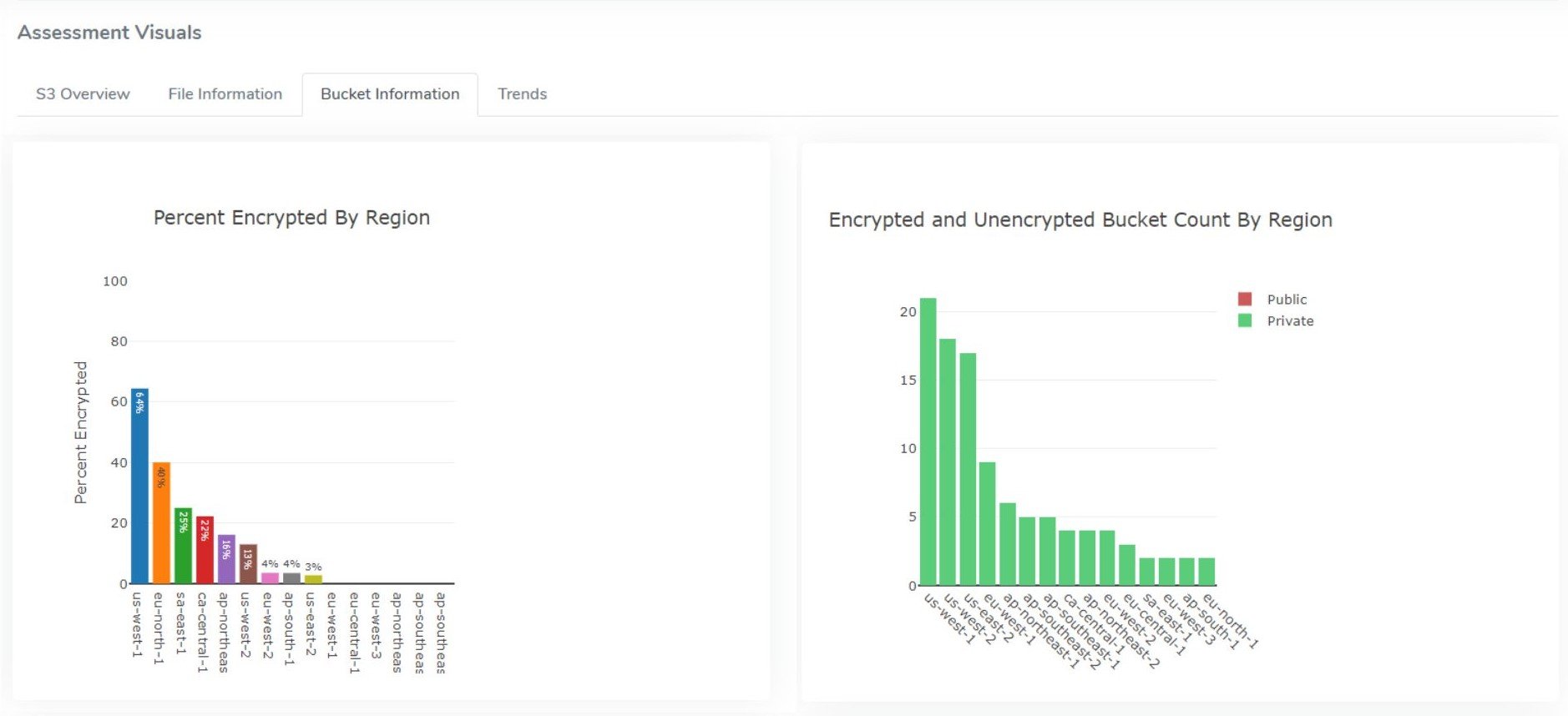Viewport: 1568px width, 716px height.
Task: Click 'eu-west-3' label under percent encrypted chart
Action: (376, 626)
